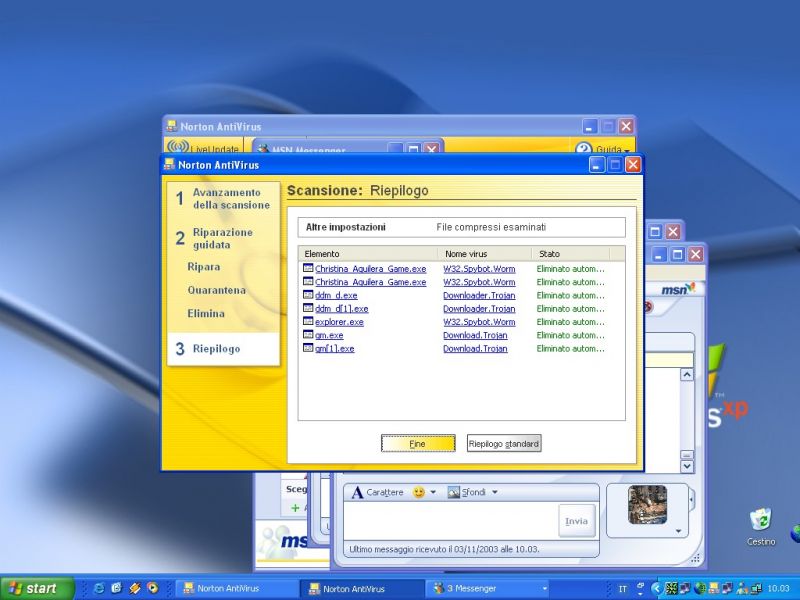800x600 pixels.
Task: Click MSN Messenger tray icon
Action: [741, 589]
